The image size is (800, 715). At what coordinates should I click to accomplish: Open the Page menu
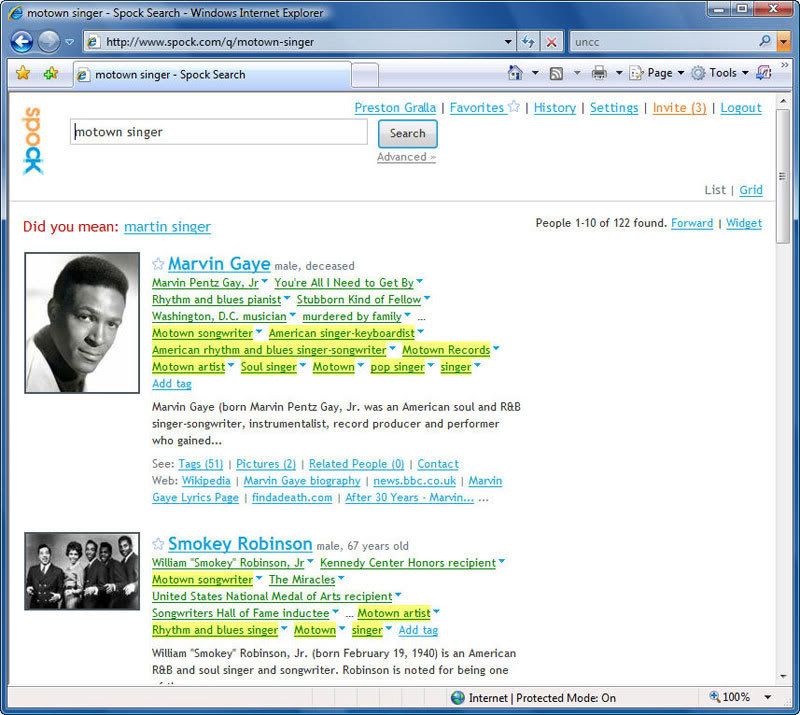tap(657, 73)
